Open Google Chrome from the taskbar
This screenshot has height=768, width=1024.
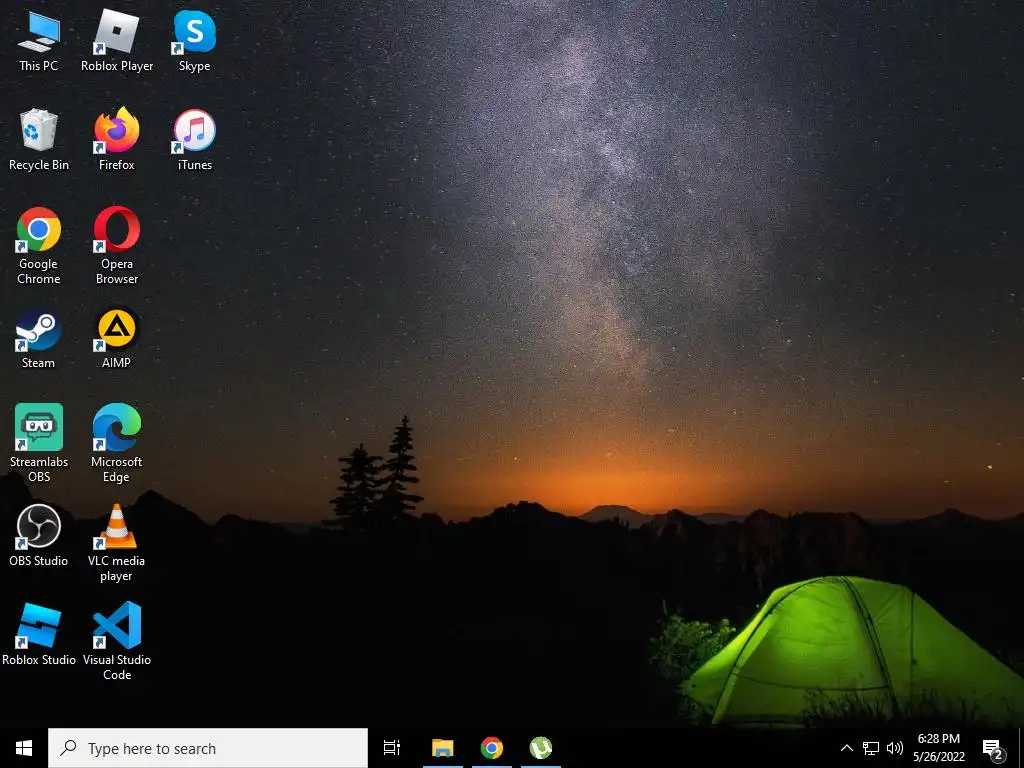pos(492,748)
